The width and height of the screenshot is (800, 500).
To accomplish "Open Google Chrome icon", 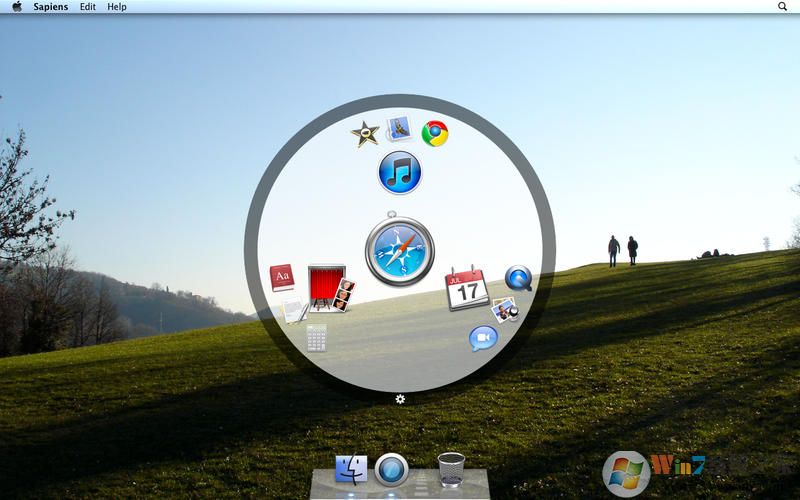I will pyautogui.click(x=435, y=134).
